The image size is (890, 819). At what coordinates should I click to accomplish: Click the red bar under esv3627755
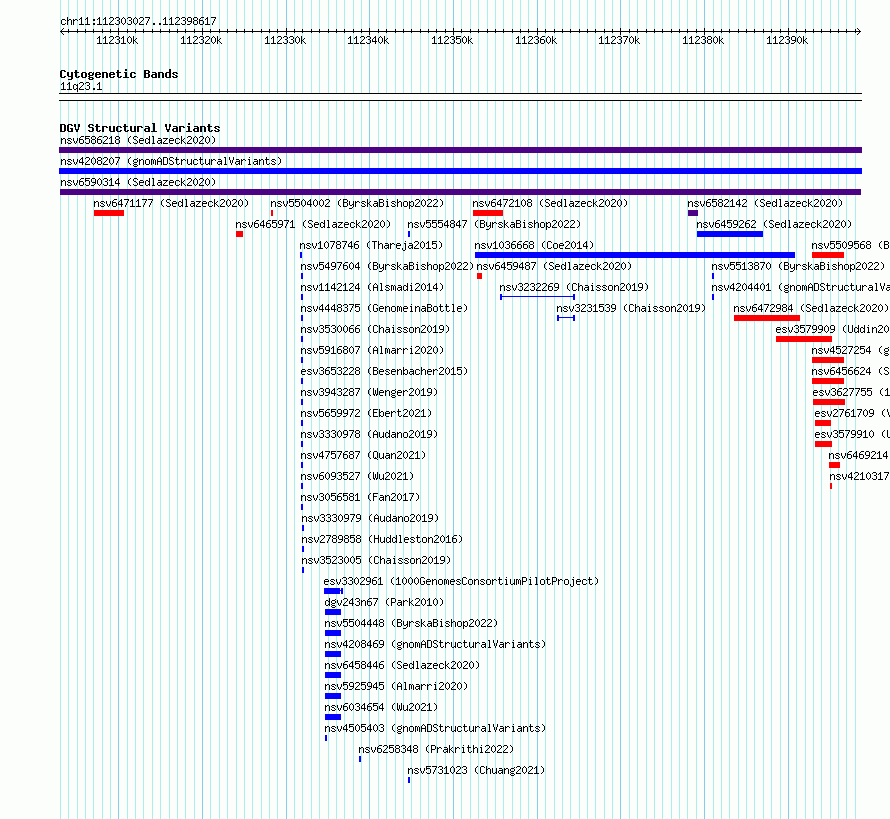[829, 402]
